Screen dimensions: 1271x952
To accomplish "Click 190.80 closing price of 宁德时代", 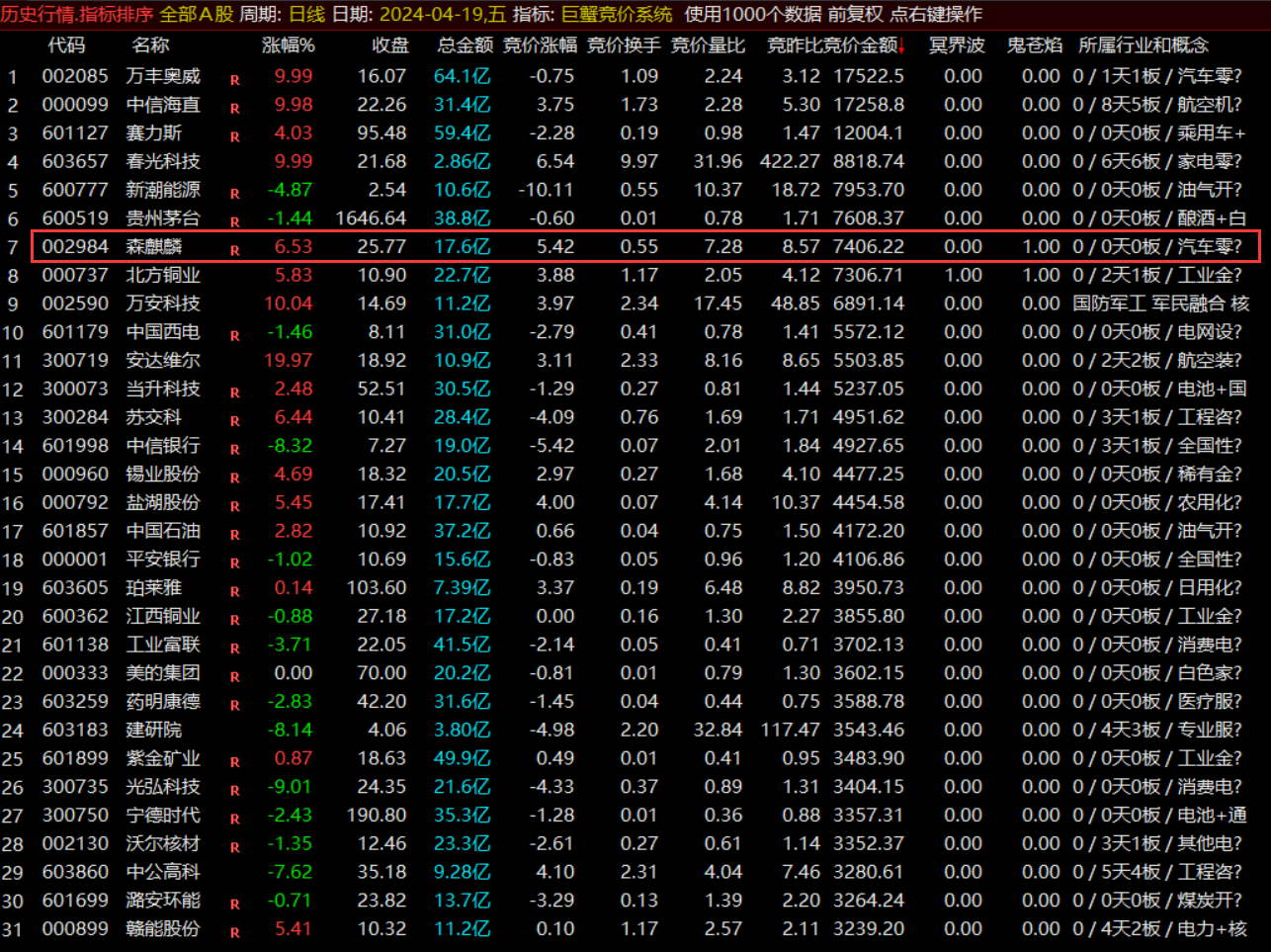I will click(376, 816).
